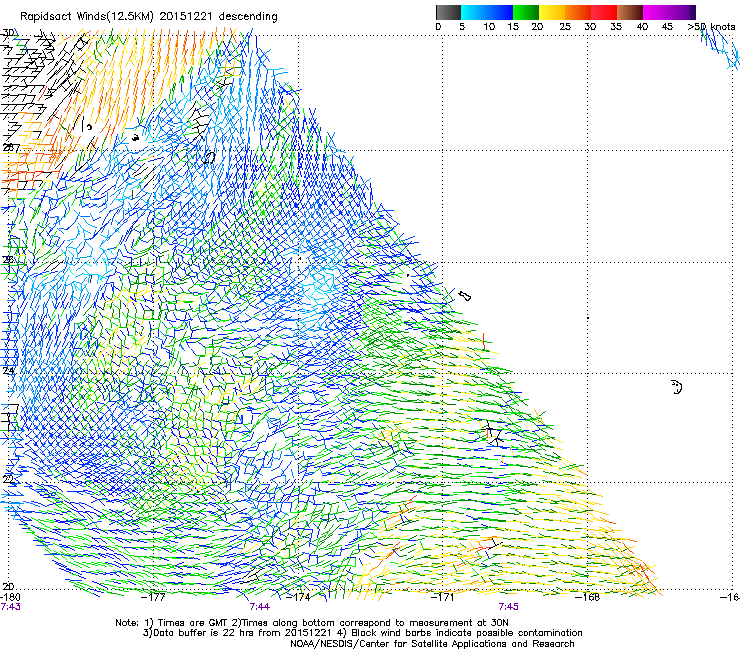Screen dimensions: 740x650
Task: Click the "-171" longitude axis label
Action: pyautogui.click(x=442, y=597)
